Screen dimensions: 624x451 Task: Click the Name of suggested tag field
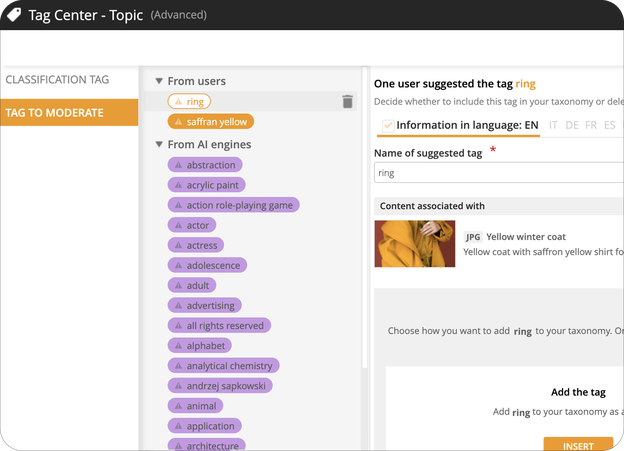pyautogui.click(x=499, y=173)
